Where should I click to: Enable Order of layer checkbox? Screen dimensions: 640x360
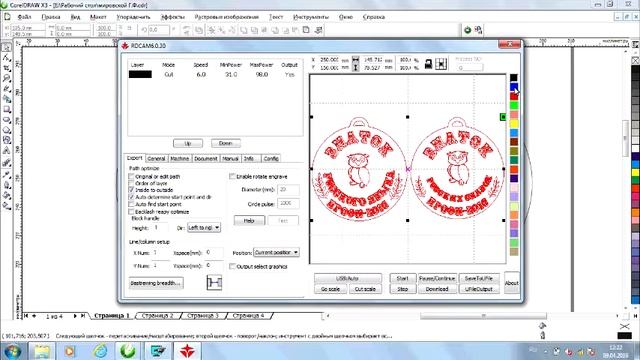click(131, 183)
